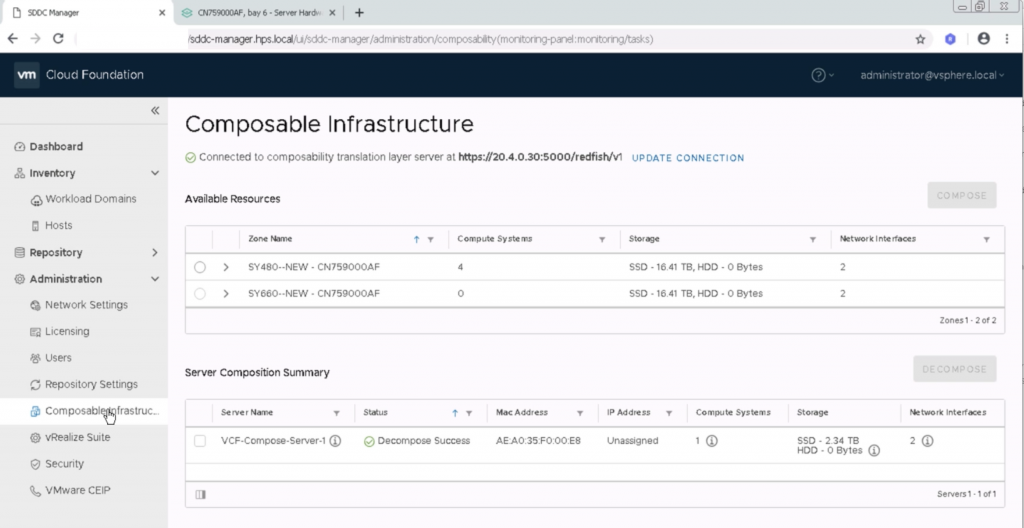Click info icon beside Network Interfaces value 2
Viewport: 1024px width, 528px height.
tap(927, 441)
